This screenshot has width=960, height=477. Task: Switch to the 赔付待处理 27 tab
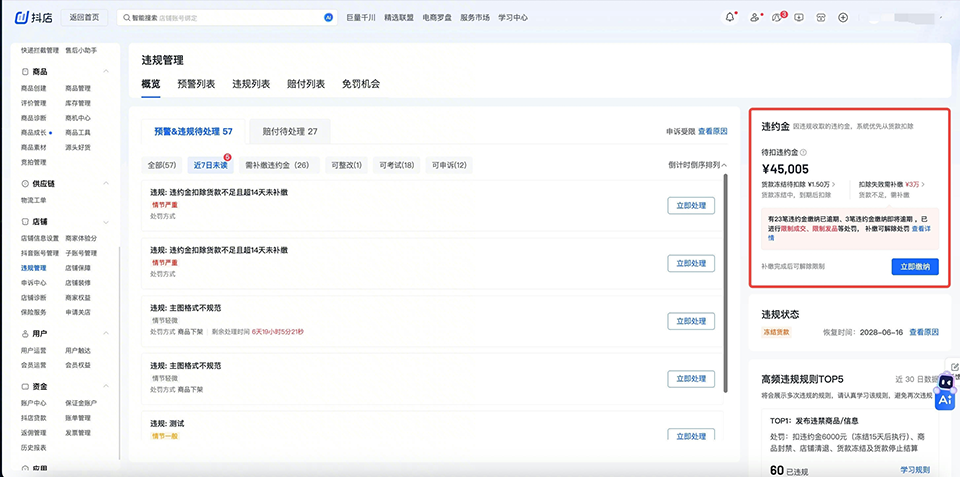coord(289,131)
